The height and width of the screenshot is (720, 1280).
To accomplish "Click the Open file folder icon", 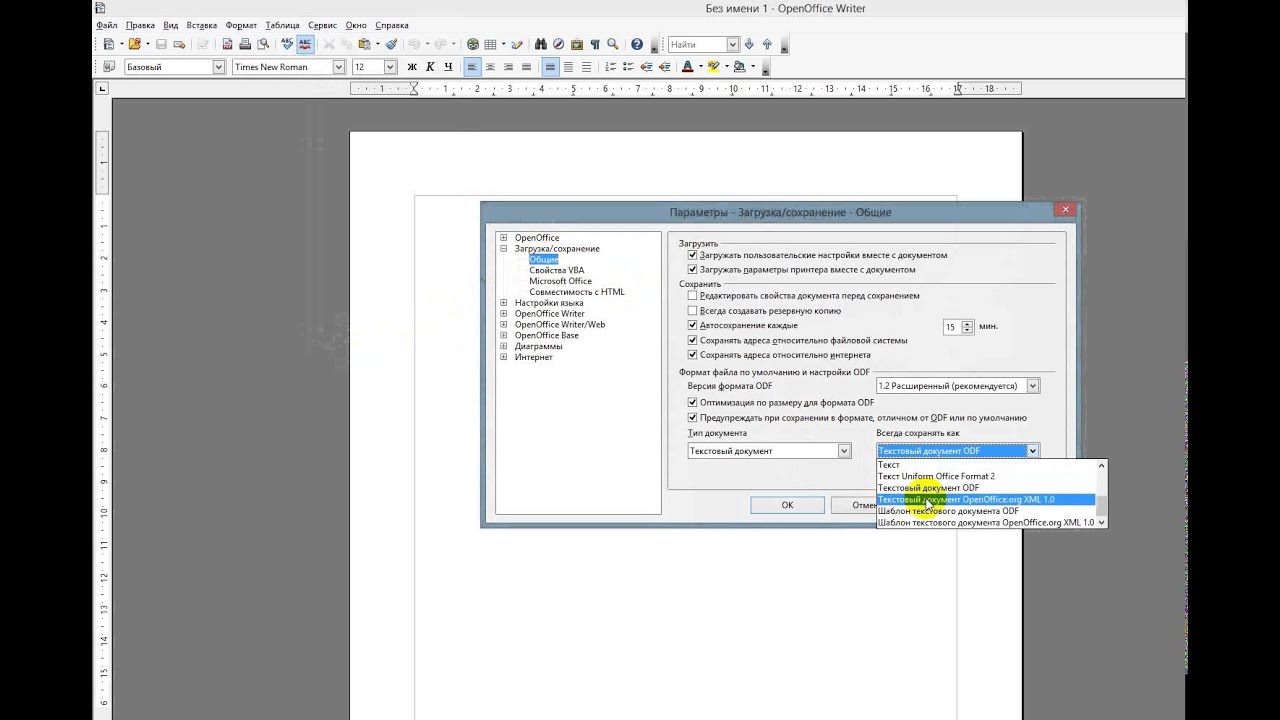I will point(136,44).
